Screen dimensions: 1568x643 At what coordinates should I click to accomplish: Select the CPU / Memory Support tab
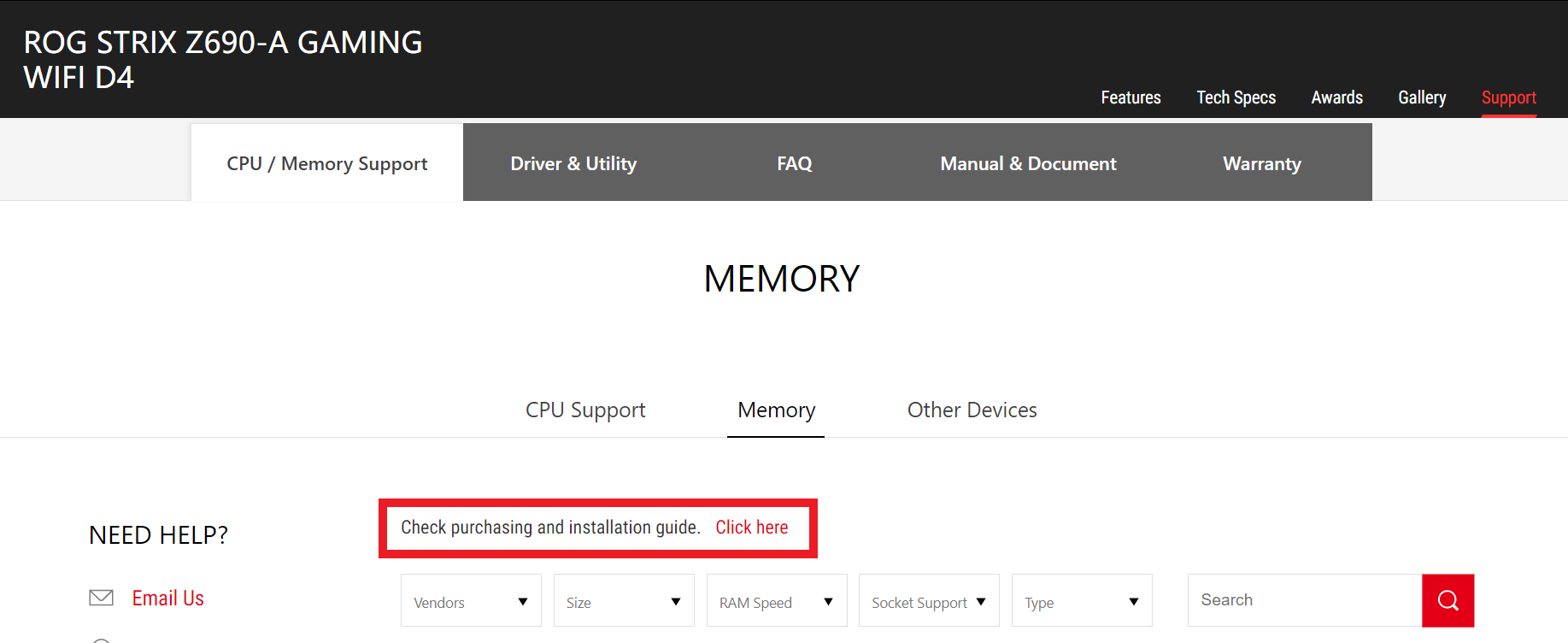pyautogui.click(x=327, y=162)
